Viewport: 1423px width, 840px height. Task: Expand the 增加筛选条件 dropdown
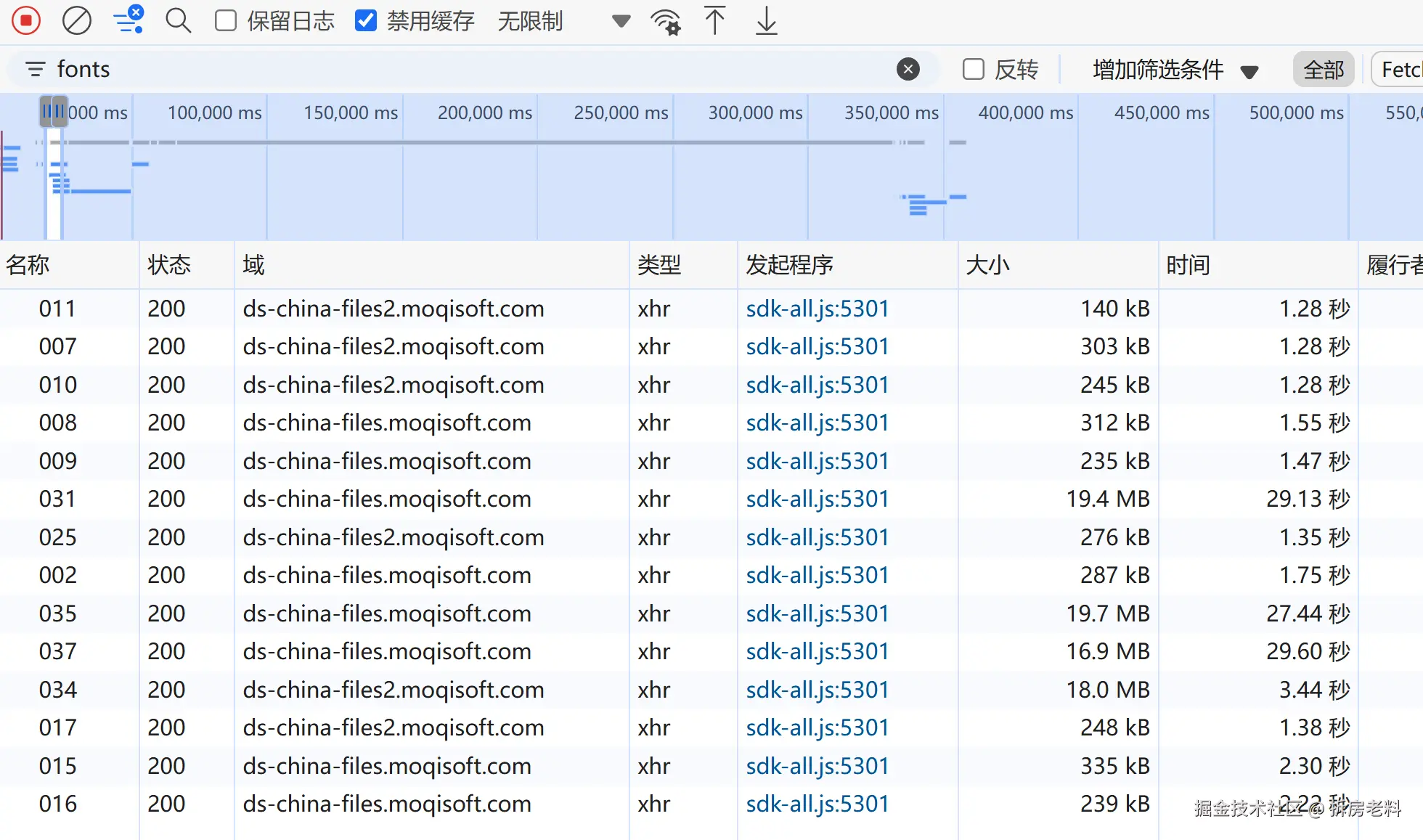[1175, 70]
